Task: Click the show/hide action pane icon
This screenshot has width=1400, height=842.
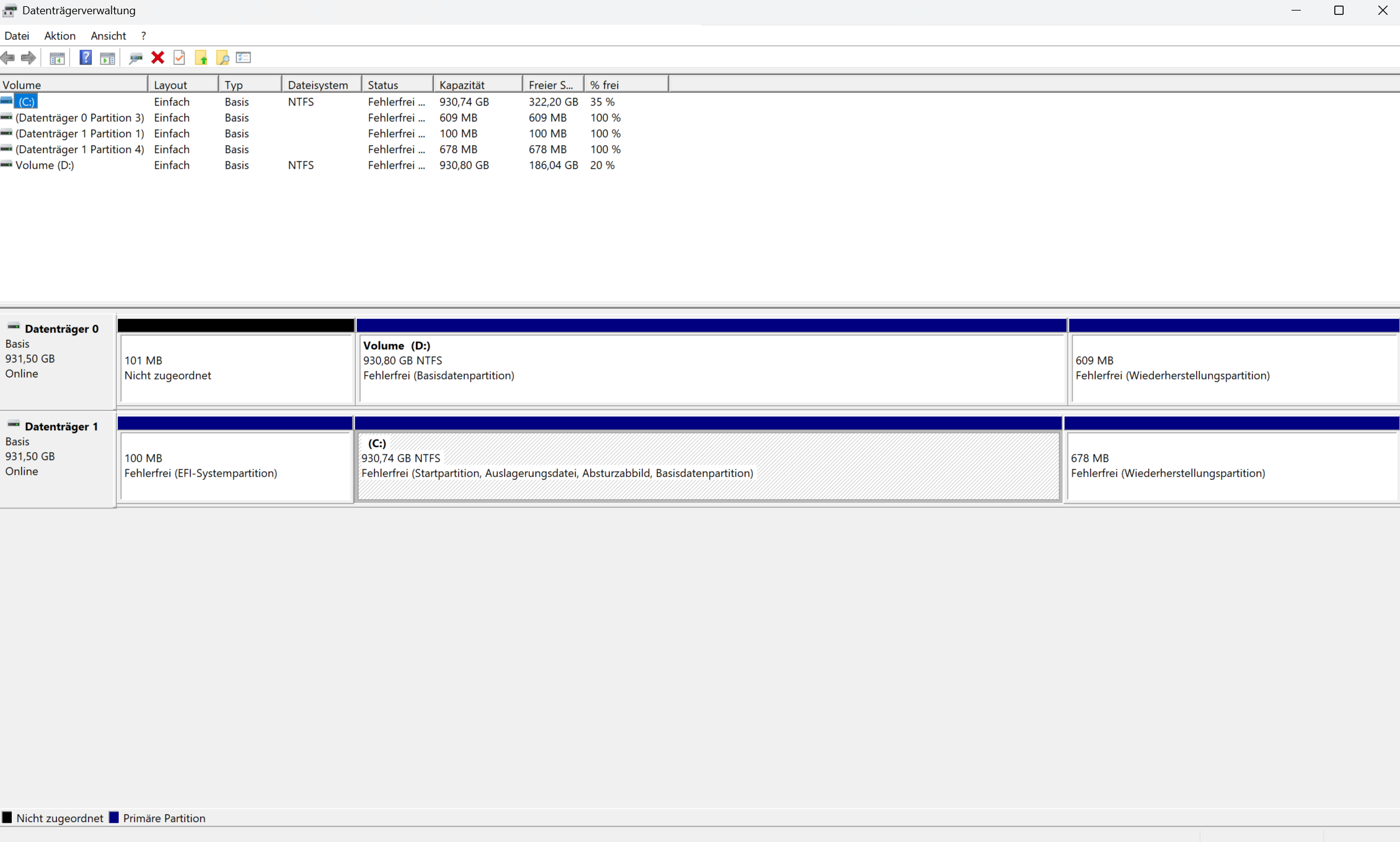Action: [107, 58]
